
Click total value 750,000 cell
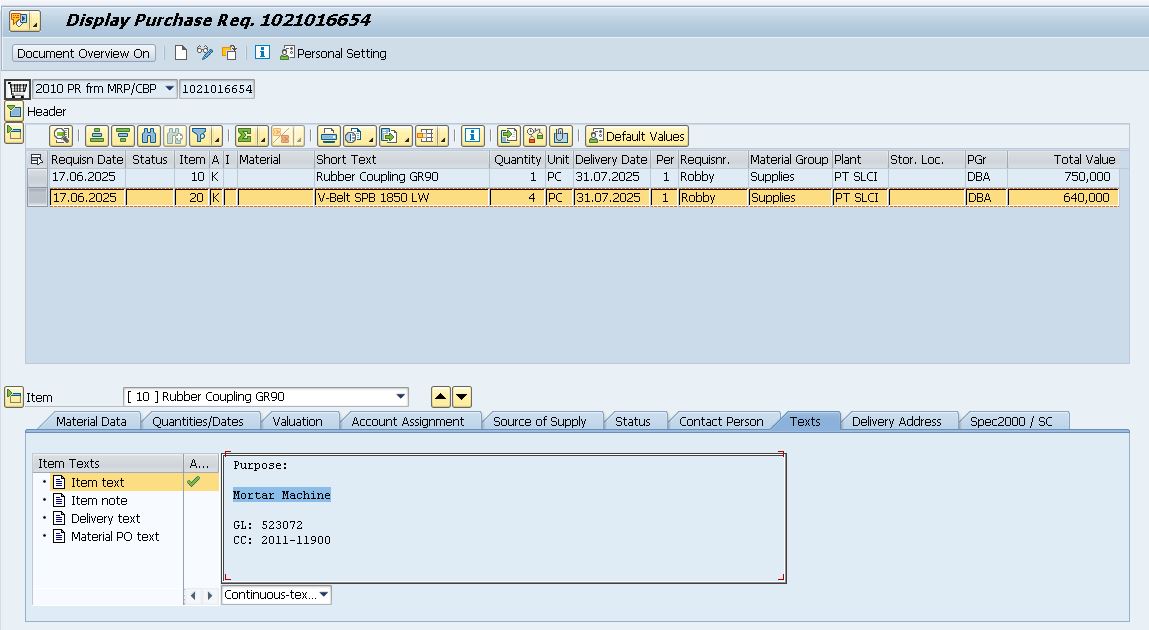coord(1063,177)
